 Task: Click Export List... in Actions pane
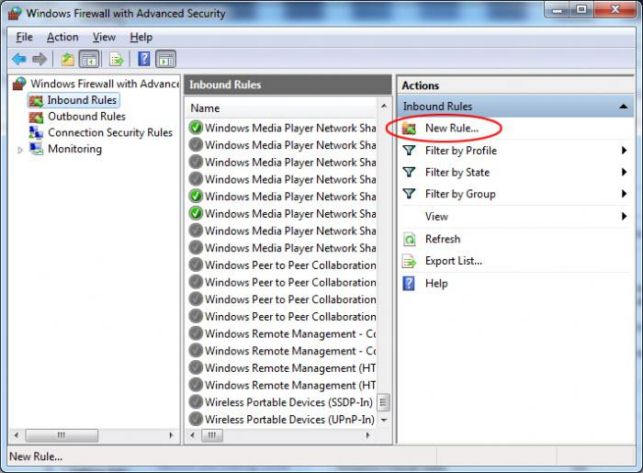pyautogui.click(x=454, y=261)
